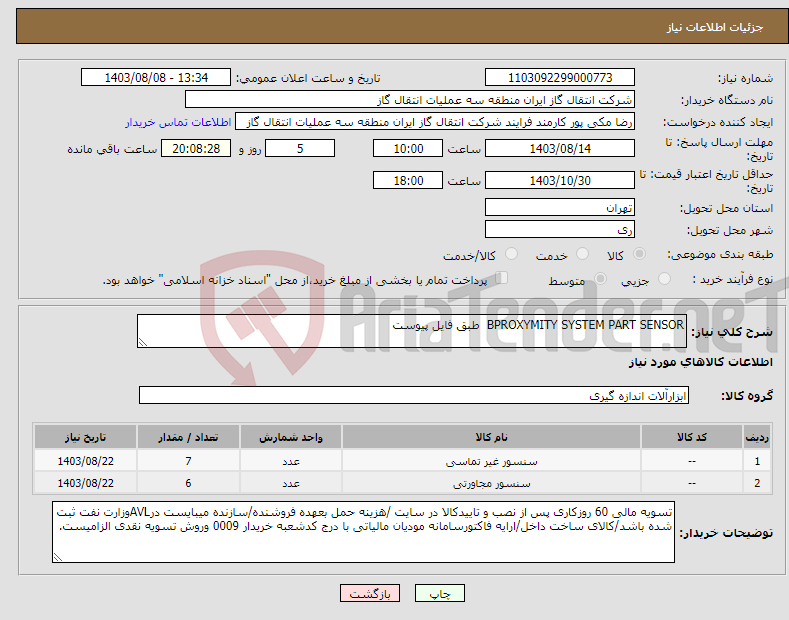
Task: Click the need number field 1103092299000773
Action: pos(560,78)
